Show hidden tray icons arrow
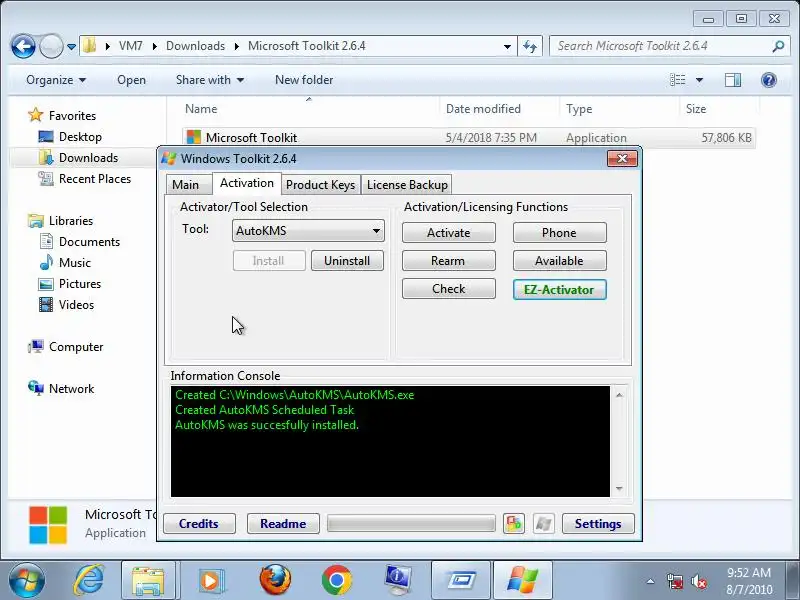This screenshot has width=800, height=600. (x=651, y=581)
